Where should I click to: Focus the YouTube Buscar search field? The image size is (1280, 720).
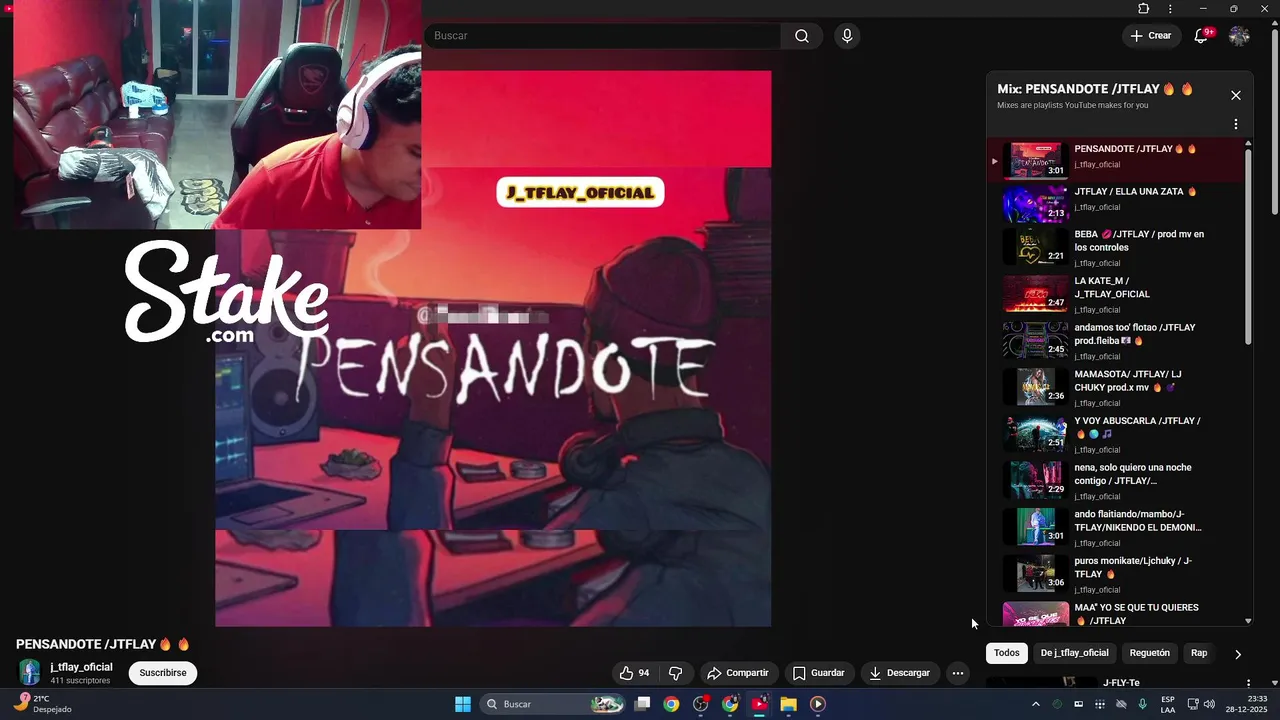pyautogui.click(x=603, y=36)
